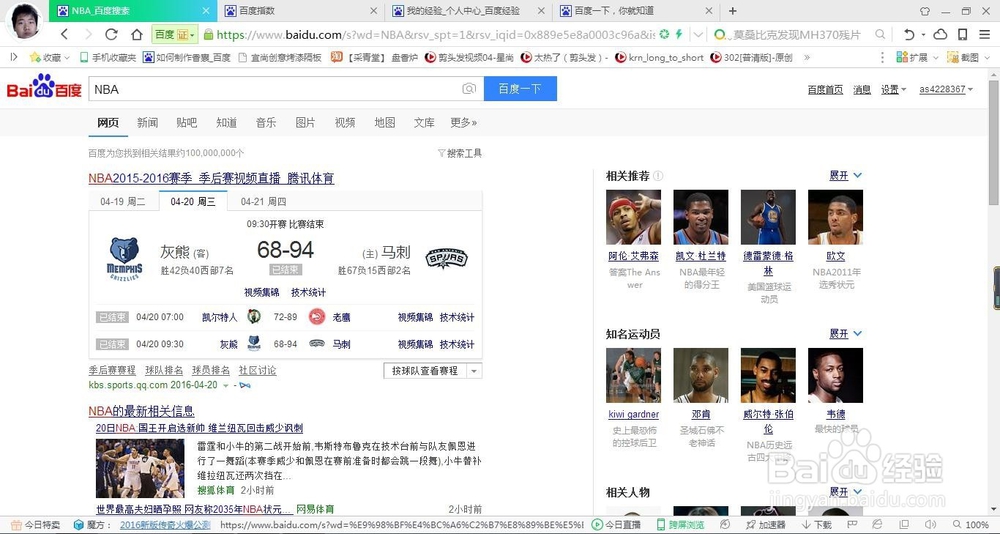Click the lightning speed-mode icon in address bar
1000x534 pixels.
click(x=679, y=34)
